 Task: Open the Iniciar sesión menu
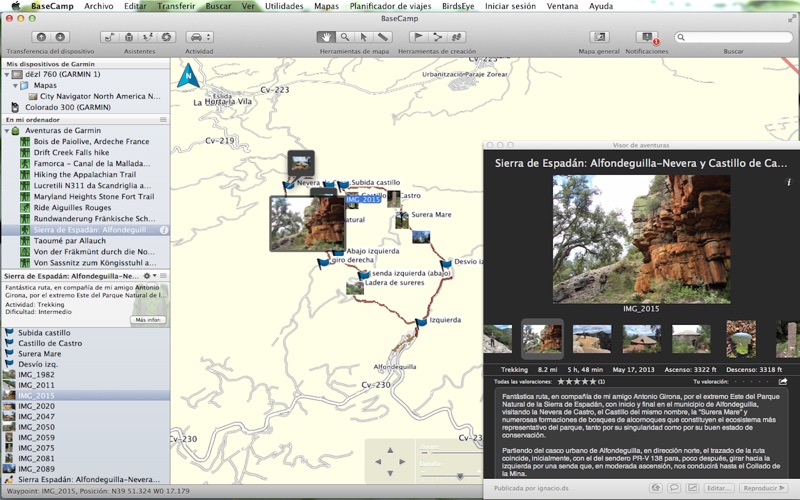coord(510,6)
